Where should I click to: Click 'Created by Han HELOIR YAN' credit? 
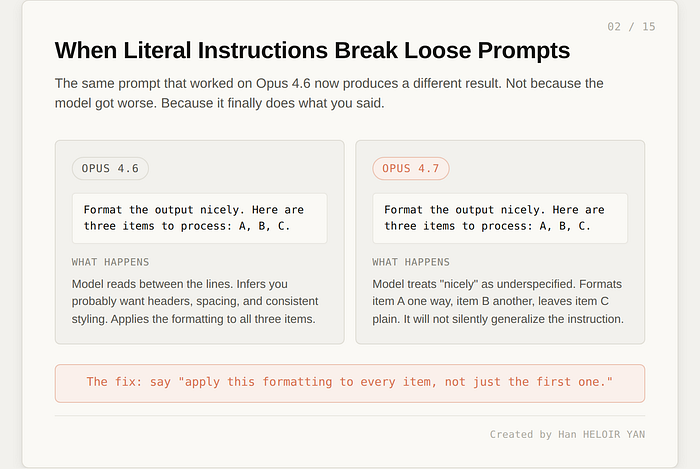pos(567,434)
